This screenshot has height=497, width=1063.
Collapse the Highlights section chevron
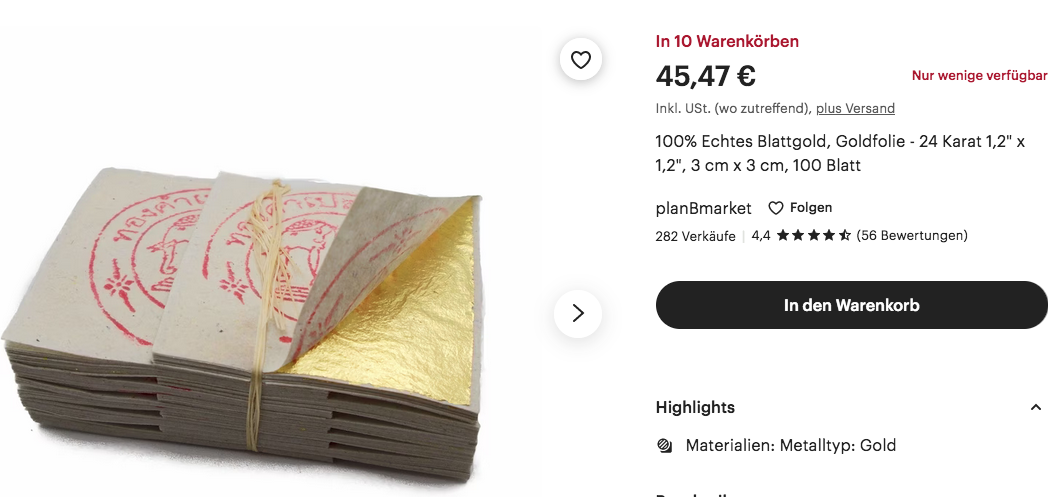pos(1035,407)
